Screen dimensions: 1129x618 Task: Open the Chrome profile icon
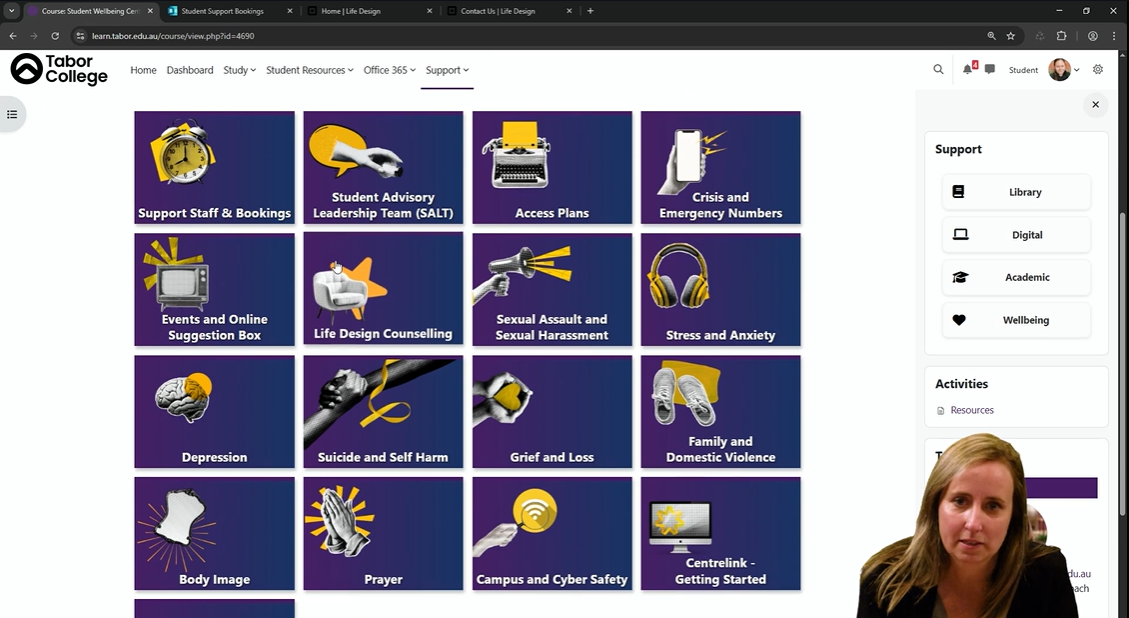1093,35
